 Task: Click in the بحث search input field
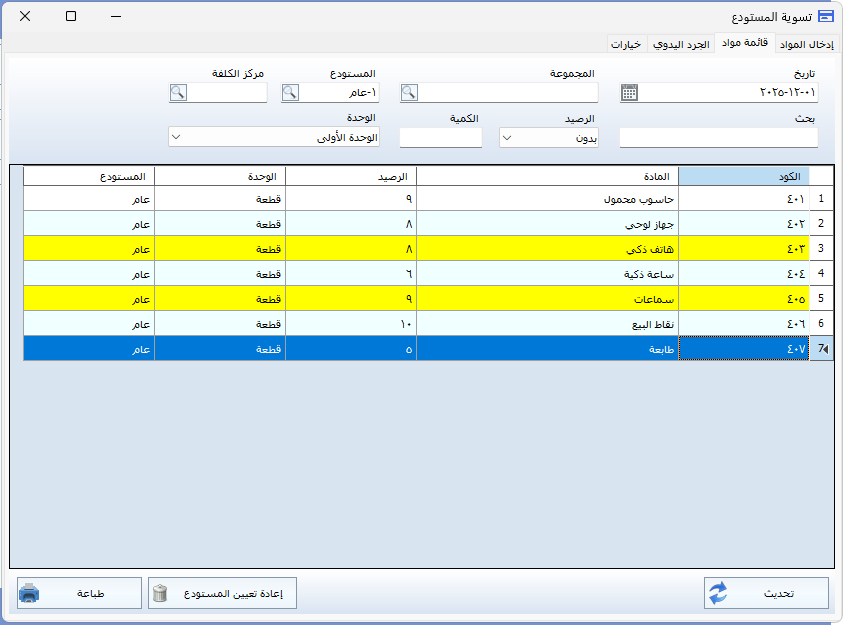coord(718,138)
